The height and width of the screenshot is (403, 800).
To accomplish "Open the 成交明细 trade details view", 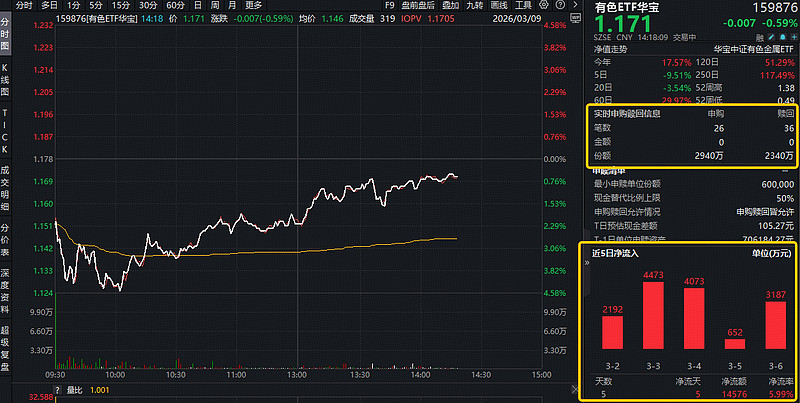I will pos(5,187).
